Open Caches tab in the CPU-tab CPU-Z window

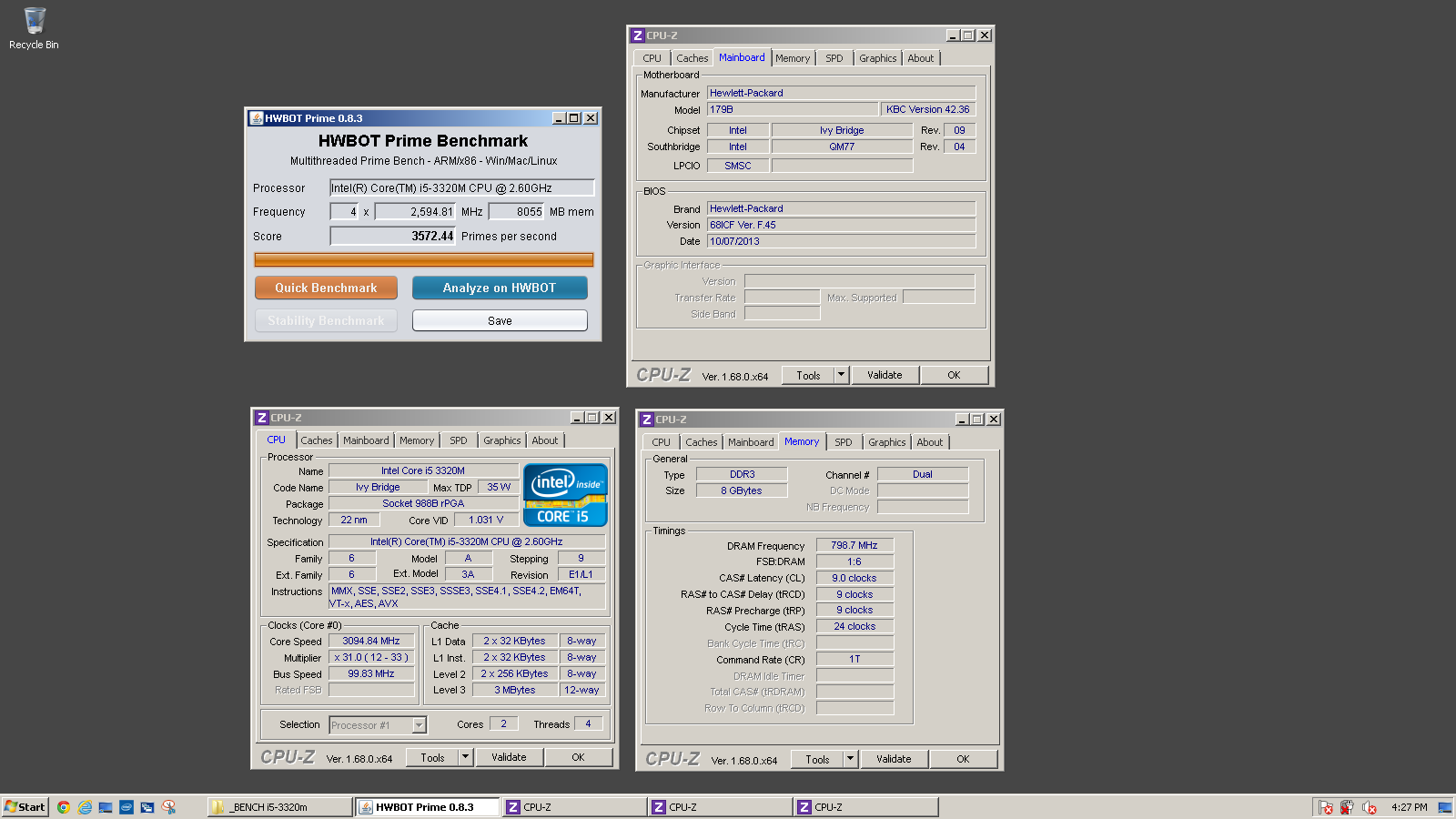pyautogui.click(x=317, y=440)
